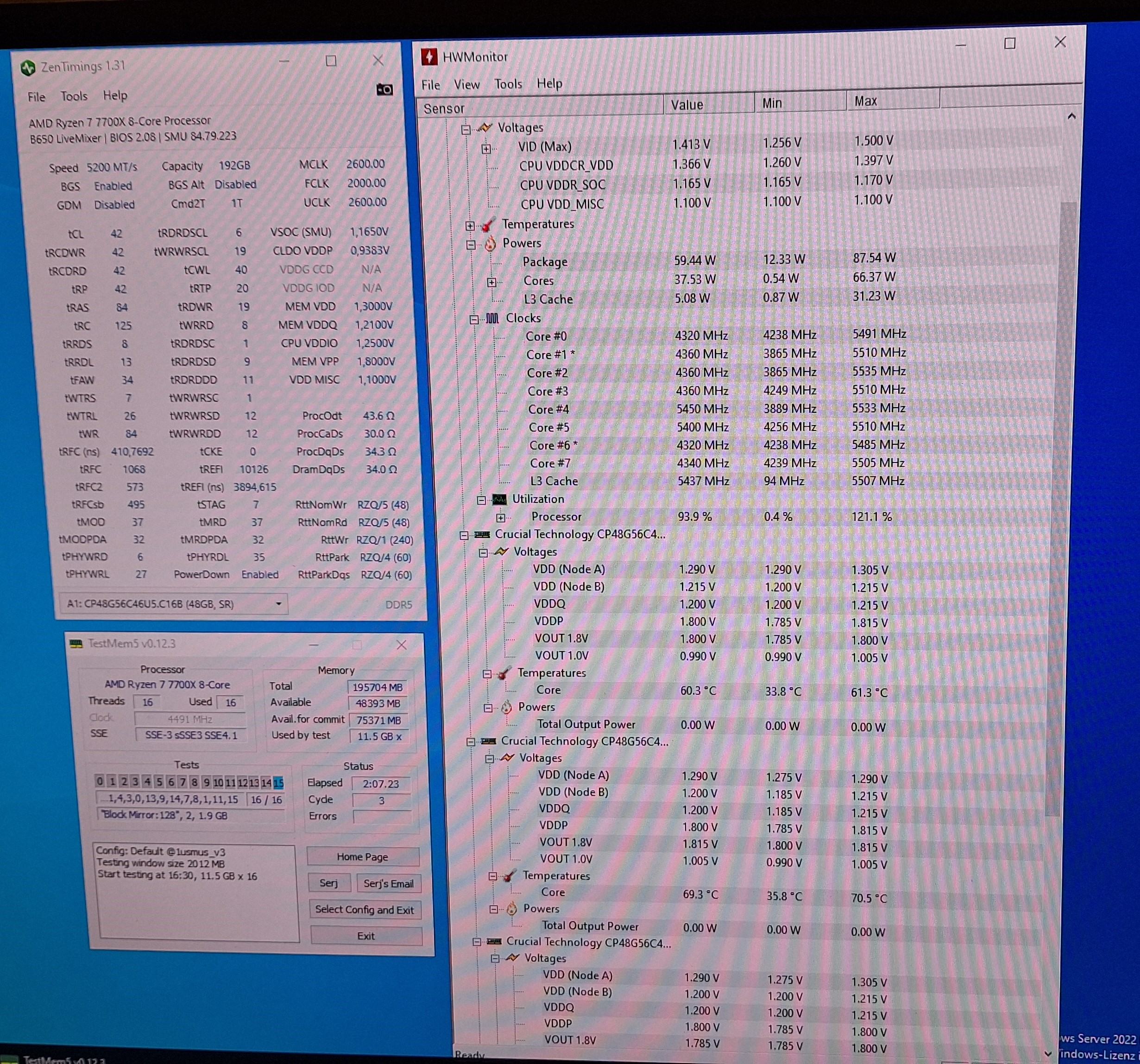Click the Errors field in TestMem5
The width and height of the screenshot is (1140, 1064).
(x=381, y=817)
